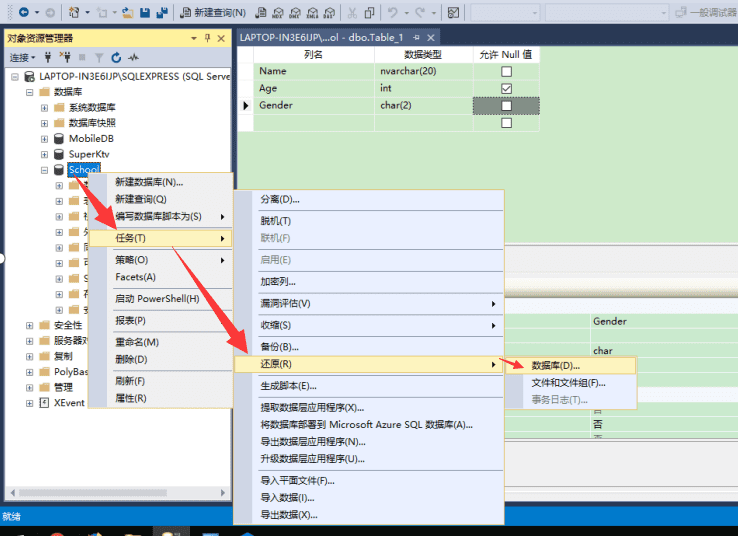Click the row selector arrow beside Gender
Viewport: 738px width, 536px height.
click(x=245, y=105)
